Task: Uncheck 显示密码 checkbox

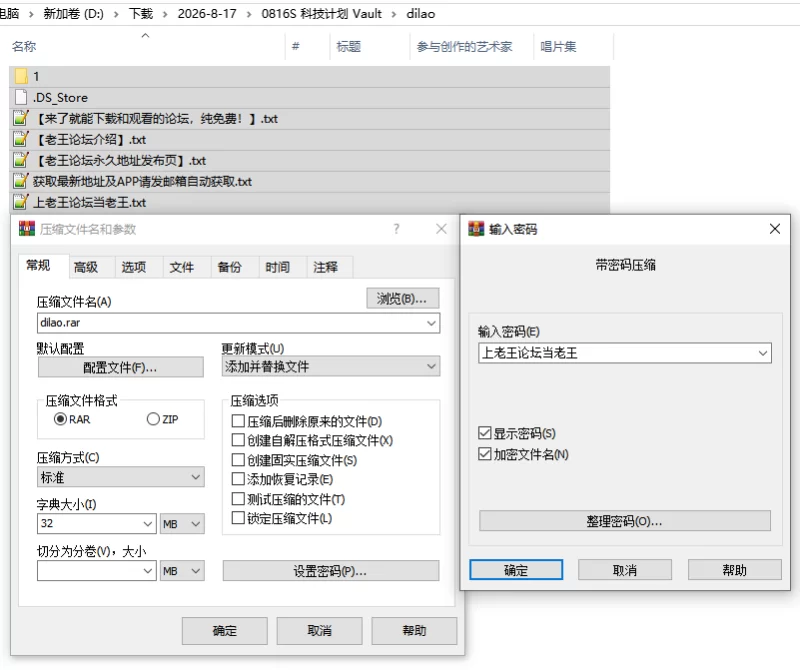Action: tap(485, 433)
